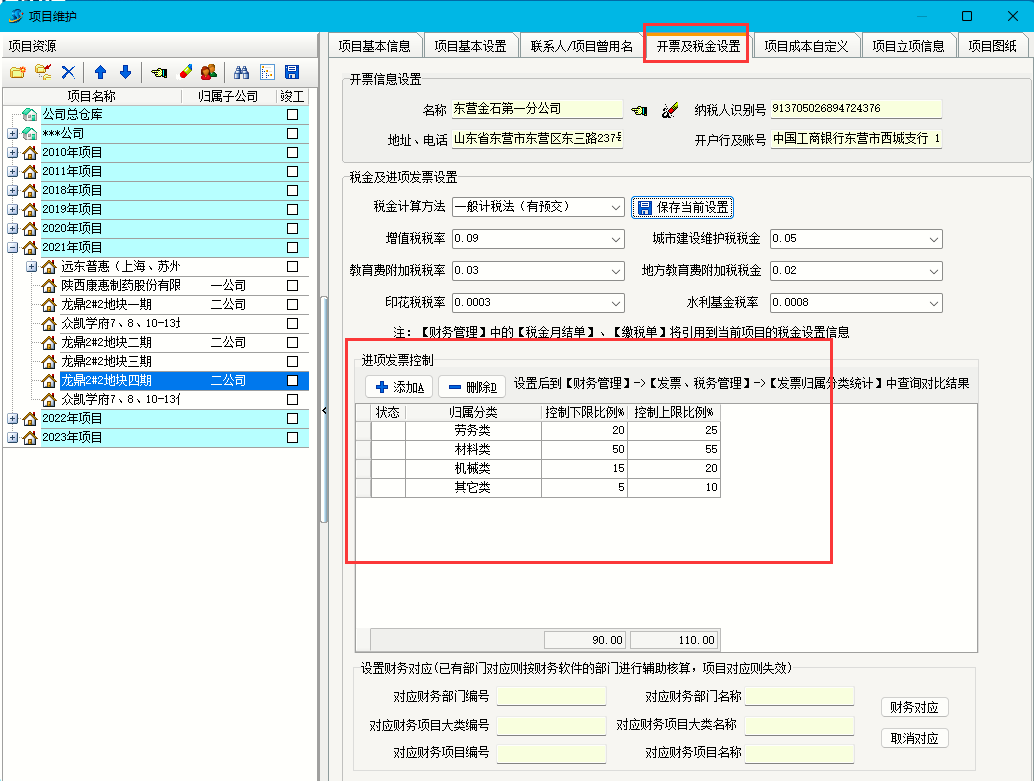Move project down with blue down arrow
The height and width of the screenshot is (781, 1034).
(x=125, y=72)
